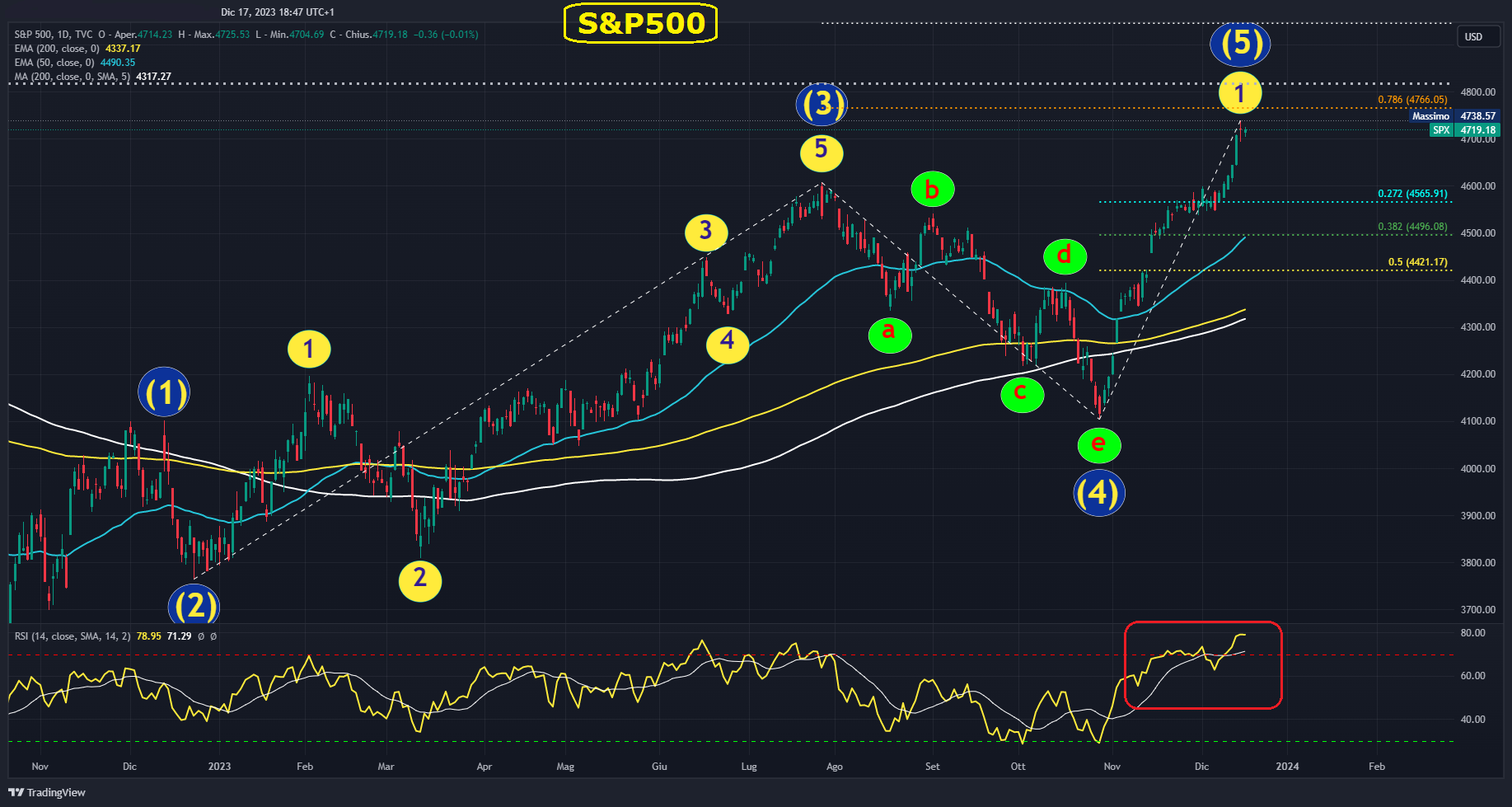Viewport: 1512px width, 807px height.
Task: Click the Giu time axis label
Action: (x=659, y=767)
